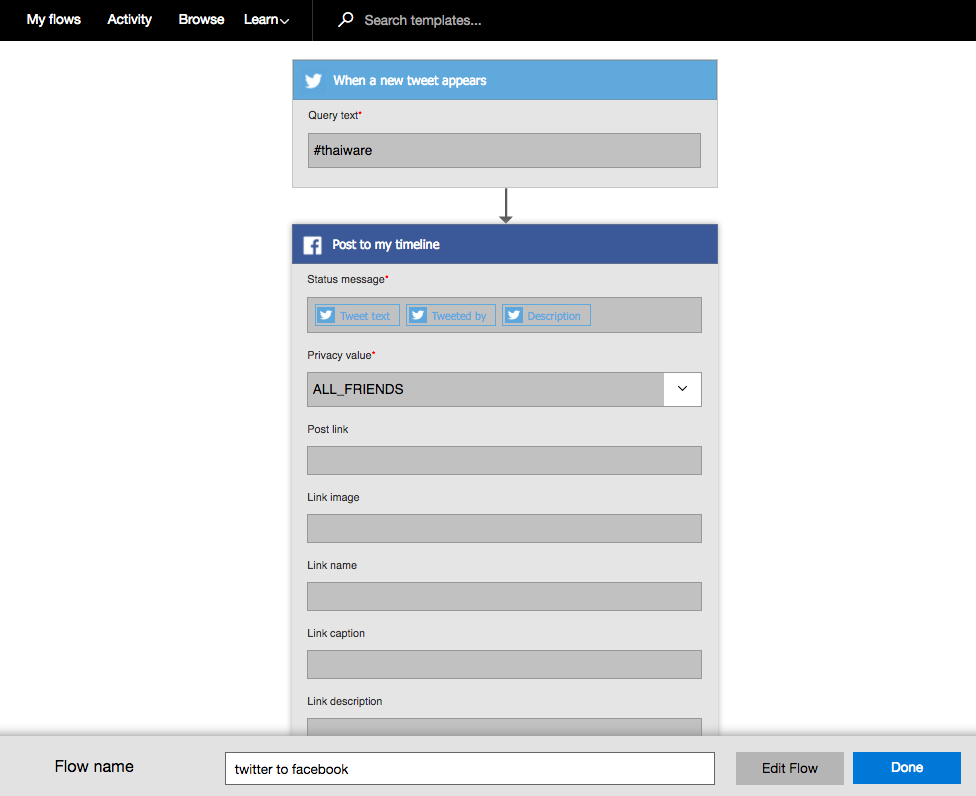
Task: Select the Description token
Action: [x=546, y=316]
